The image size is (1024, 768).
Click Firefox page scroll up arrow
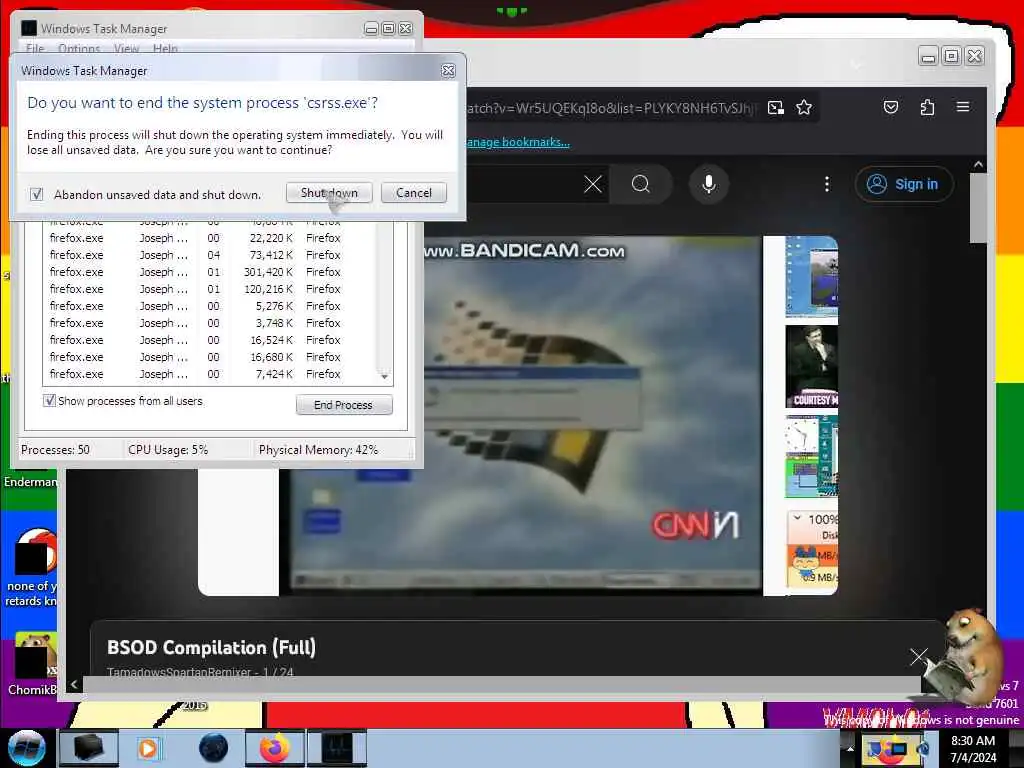pyautogui.click(x=978, y=165)
